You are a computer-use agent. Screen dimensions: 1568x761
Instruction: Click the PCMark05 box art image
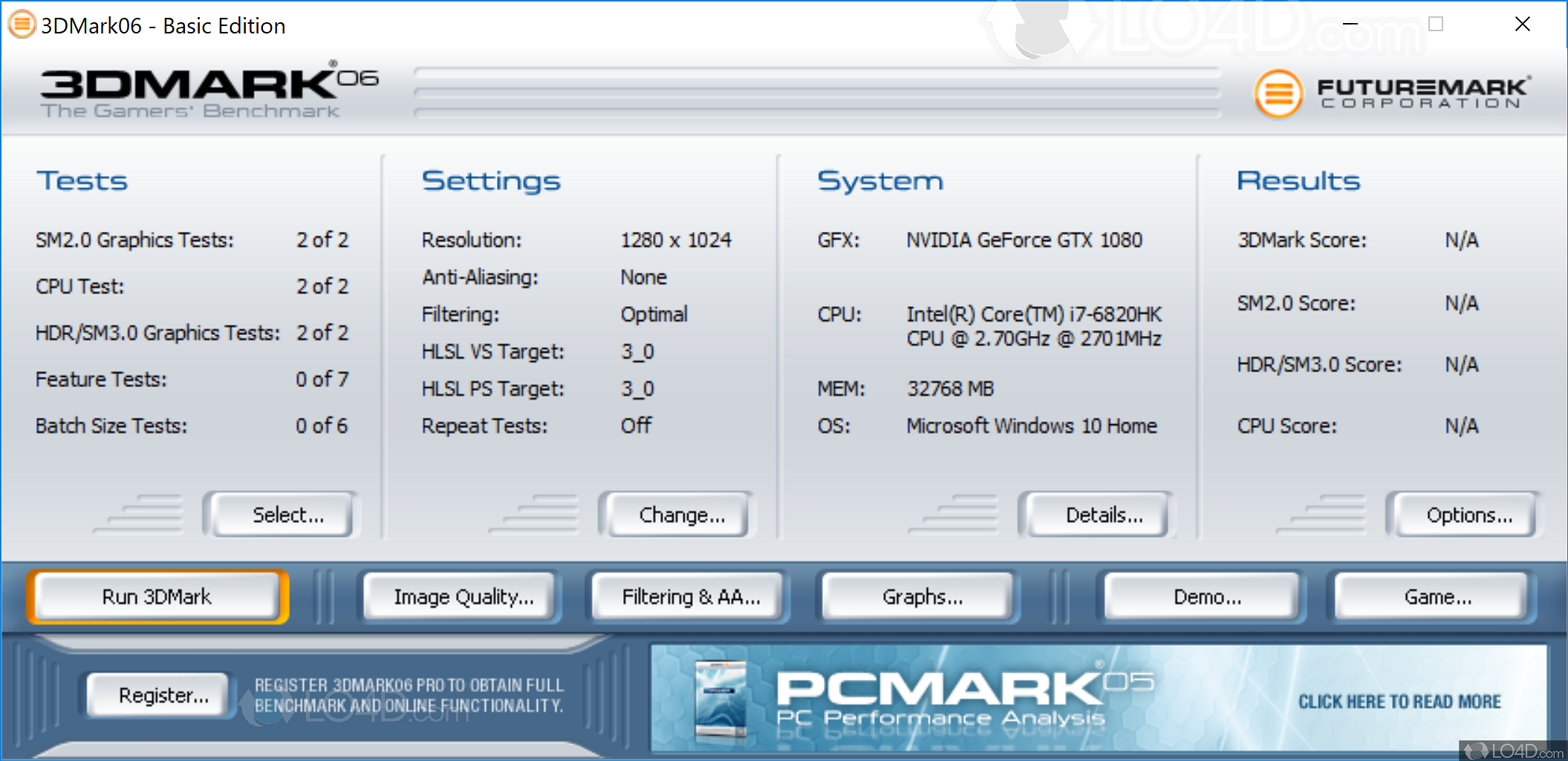point(720,702)
